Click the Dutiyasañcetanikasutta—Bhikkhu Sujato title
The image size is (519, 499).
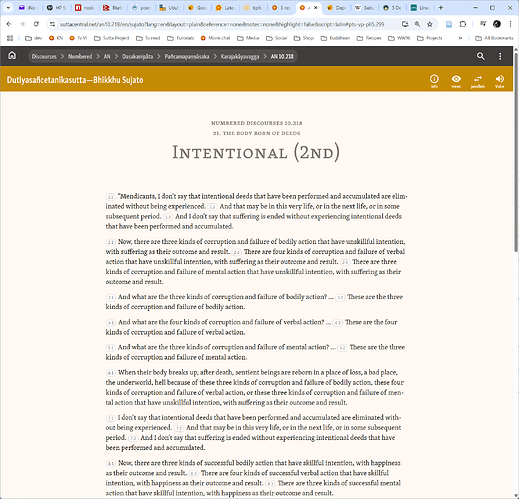75,80
